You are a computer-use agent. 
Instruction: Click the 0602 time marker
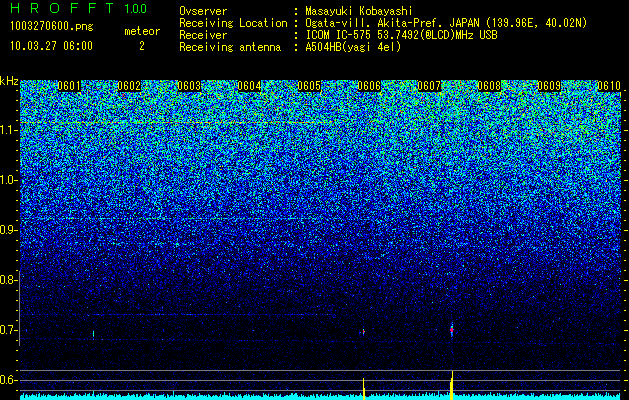(x=129, y=86)
